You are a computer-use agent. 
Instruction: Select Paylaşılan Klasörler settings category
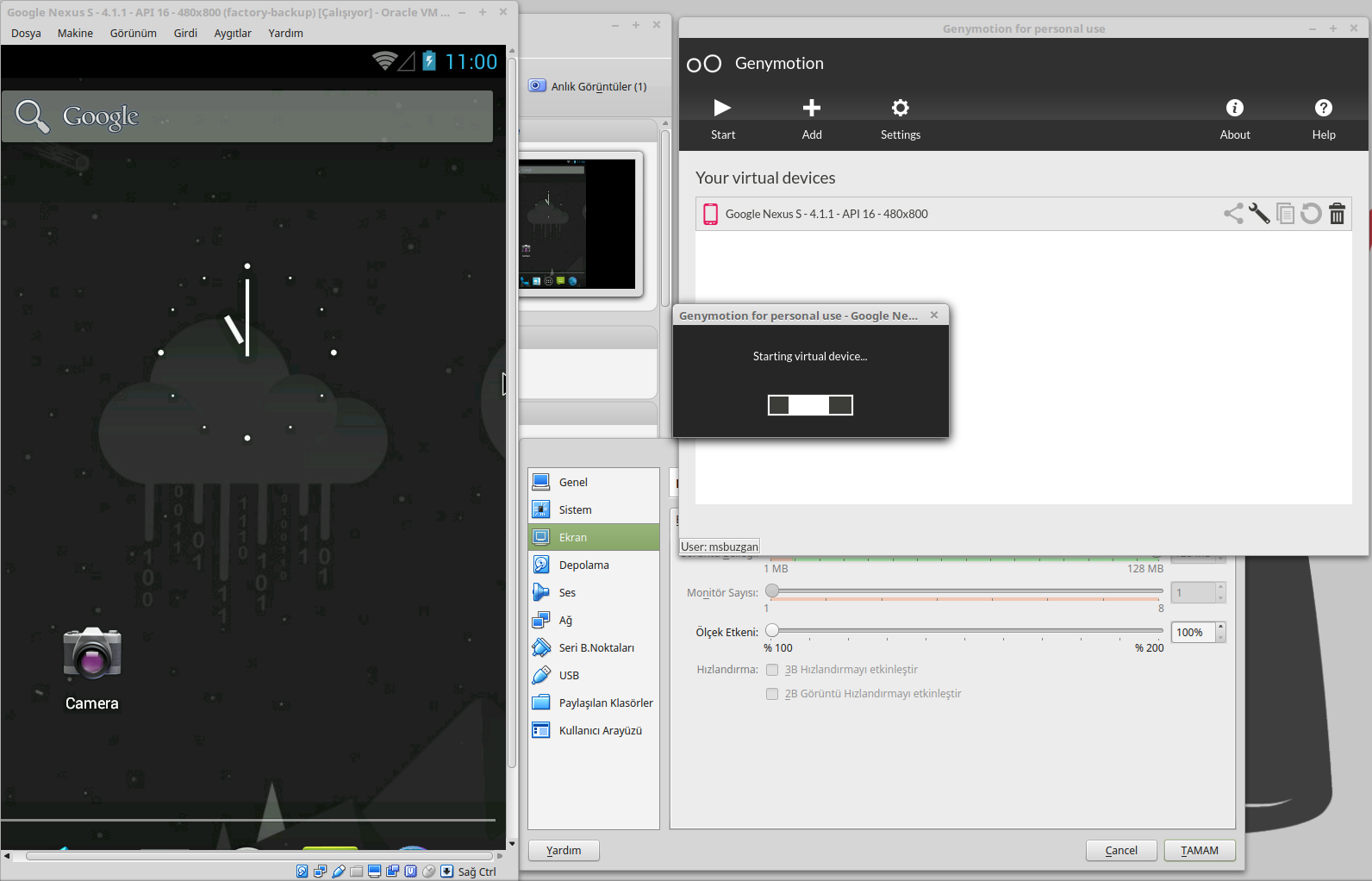tap(594, 703)
